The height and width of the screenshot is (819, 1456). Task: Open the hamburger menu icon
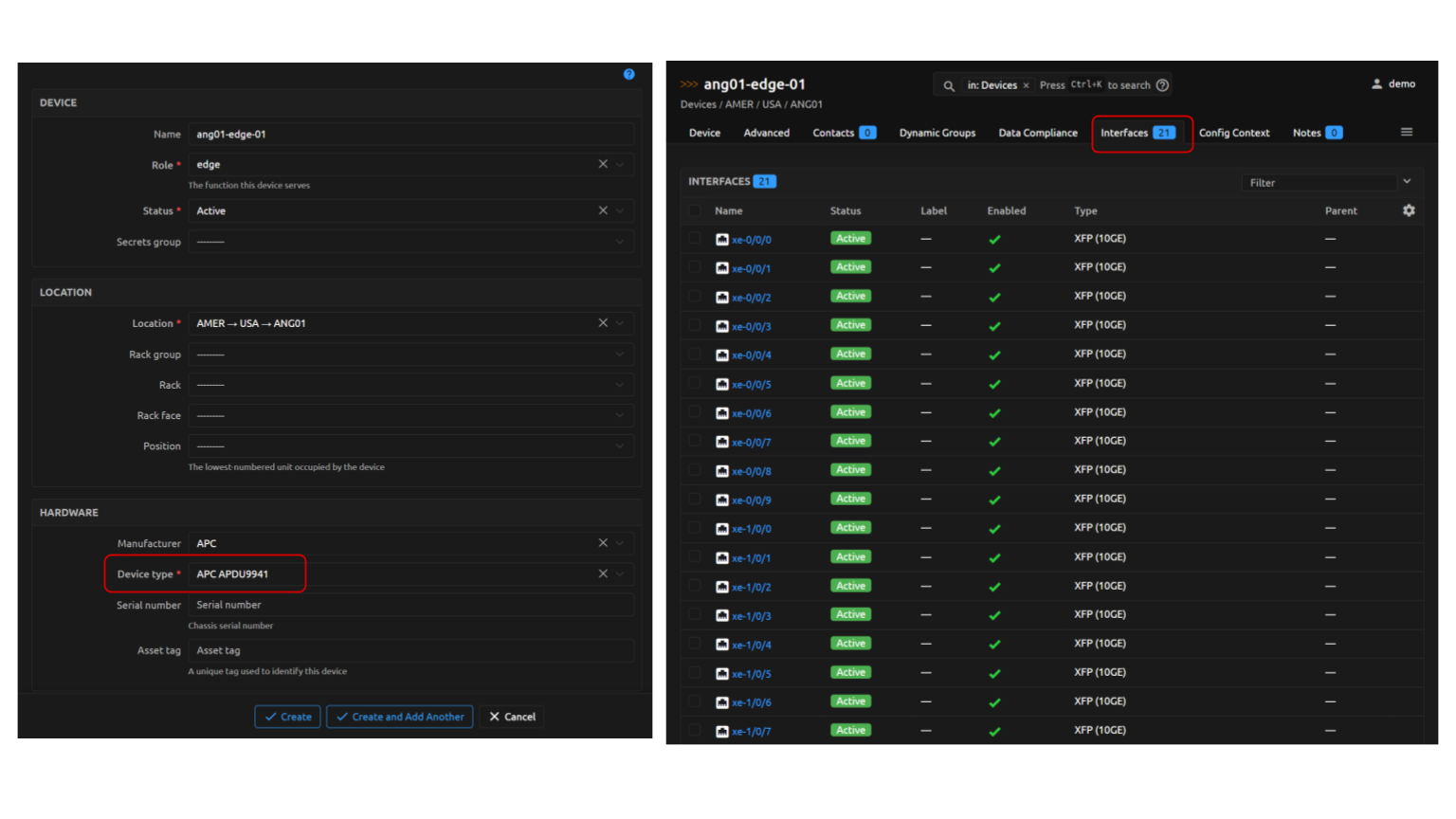(1407, 133)
